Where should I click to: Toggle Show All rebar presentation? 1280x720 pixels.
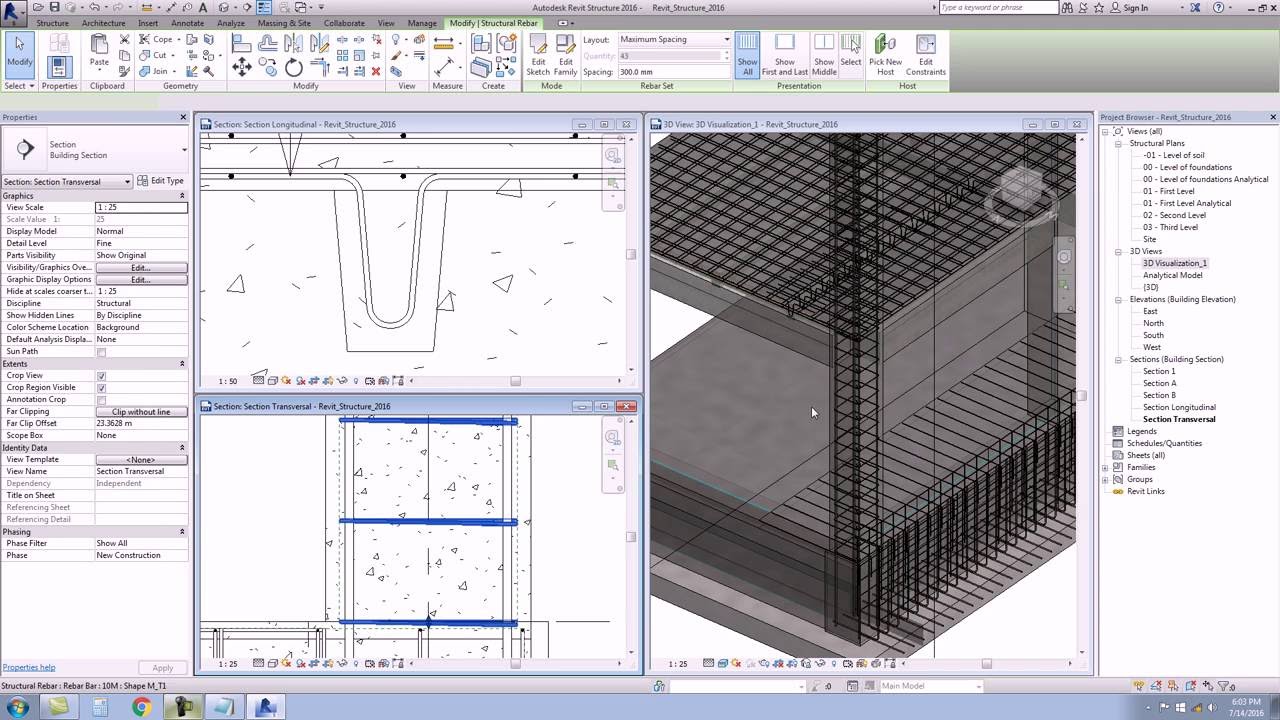click(x=748, y=55)
